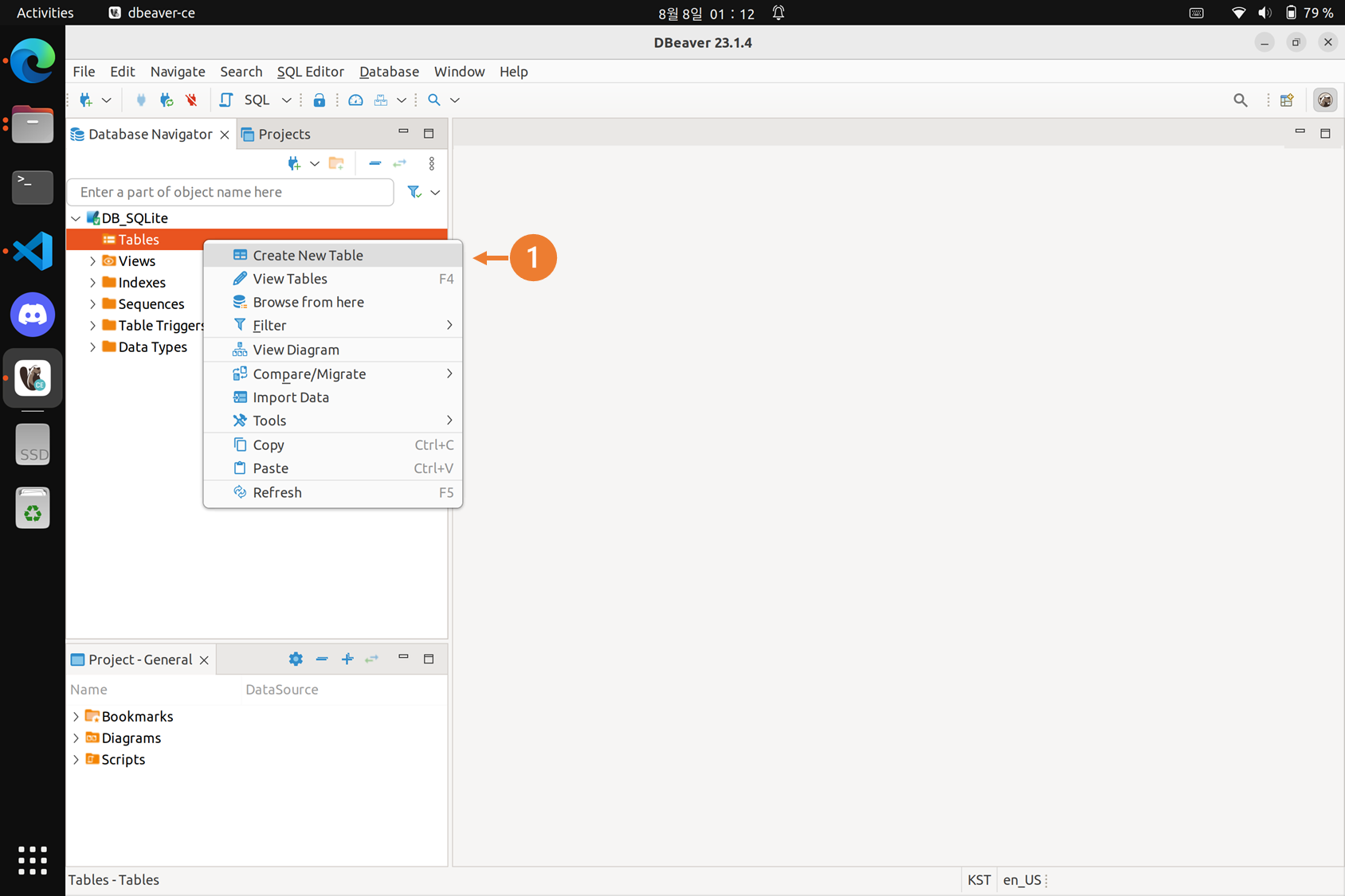Open the Filter submenu in context menu
Image resolution: width=1345 pixels, height=896 pixels.
pos(333,325)
